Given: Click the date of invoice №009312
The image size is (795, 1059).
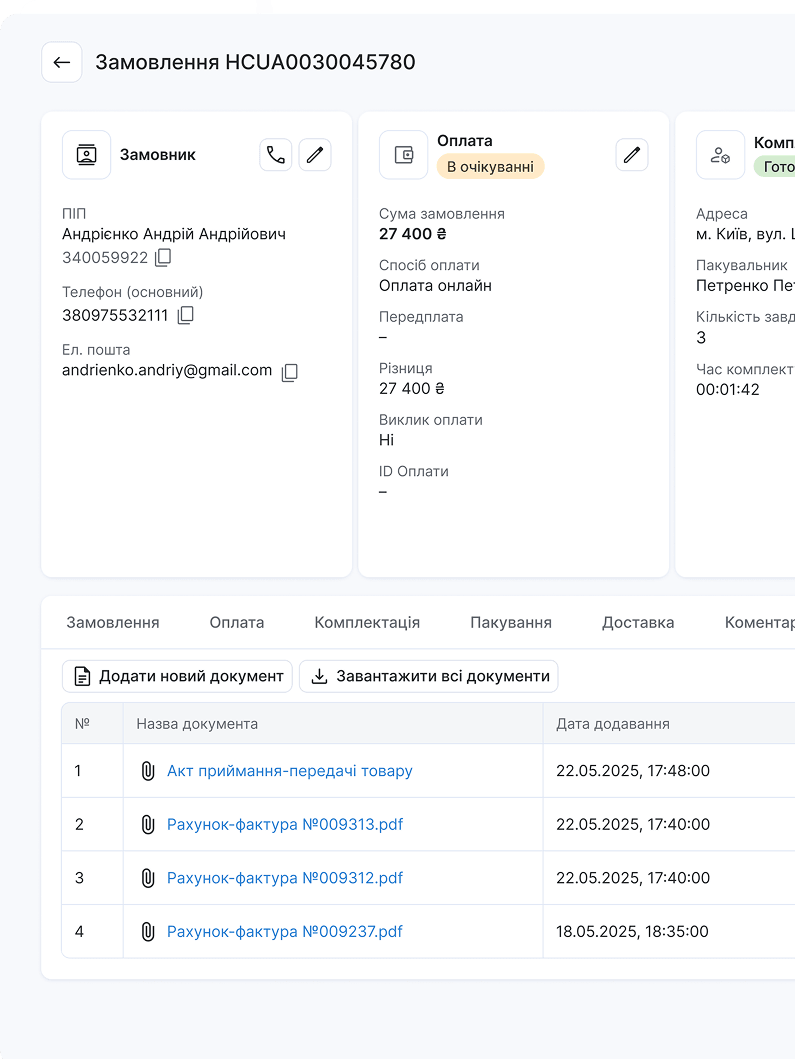Looking at the screenshot, I should 633,878.
